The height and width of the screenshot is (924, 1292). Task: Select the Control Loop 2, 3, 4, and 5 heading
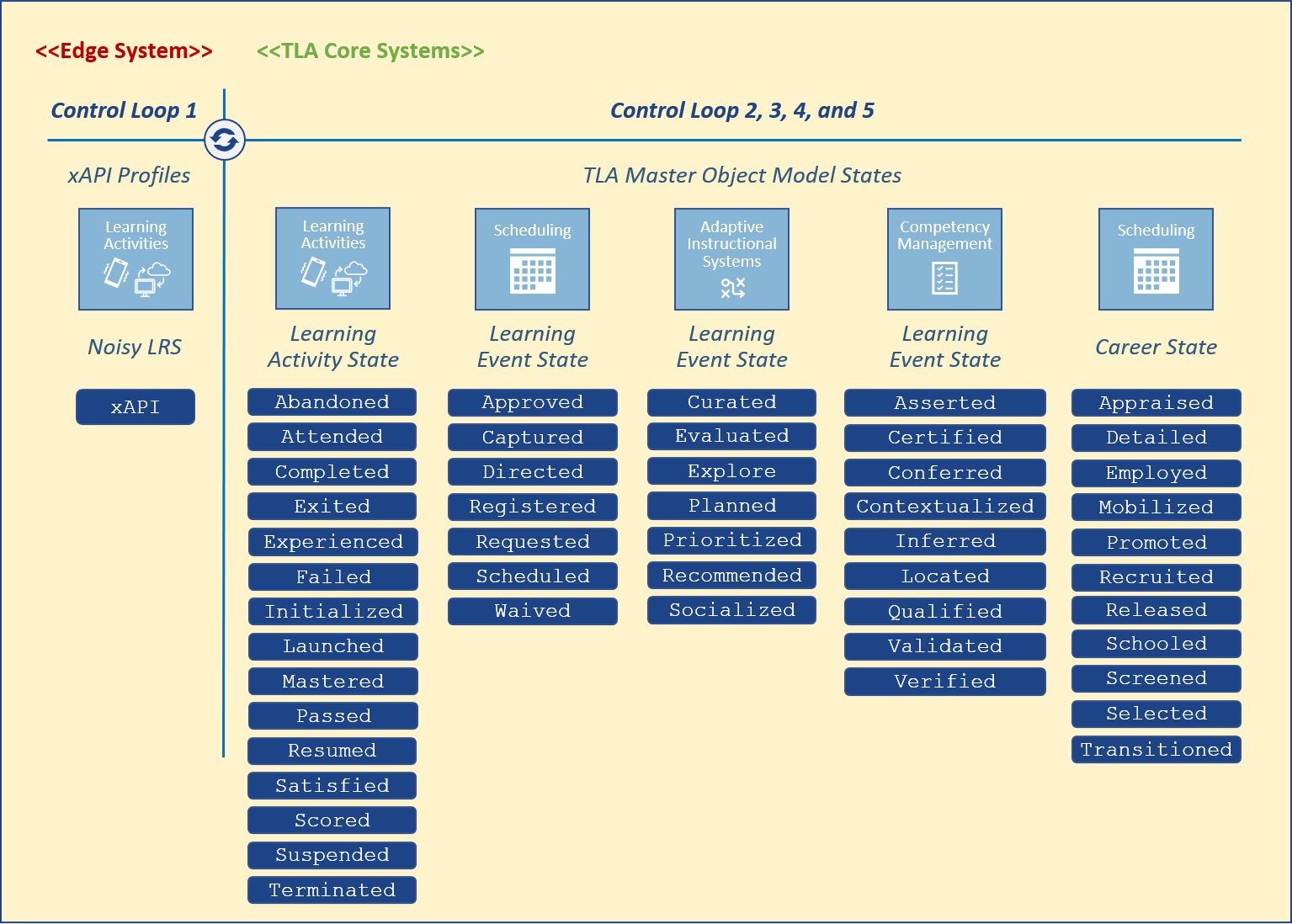point(742,111)
